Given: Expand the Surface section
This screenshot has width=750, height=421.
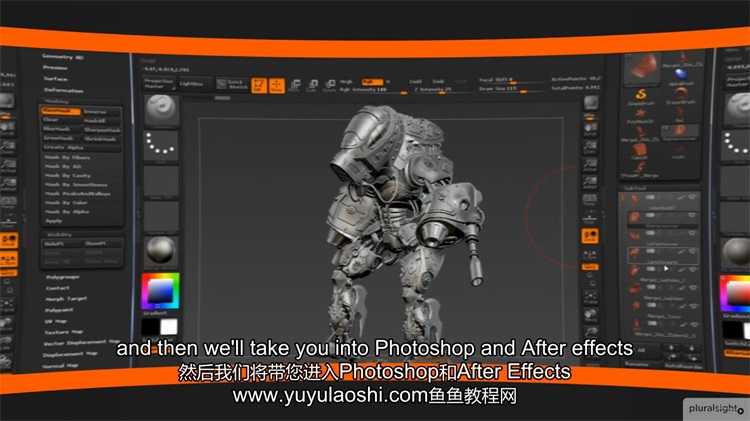Looking at the screenshot, I should [x=55, y=79].
